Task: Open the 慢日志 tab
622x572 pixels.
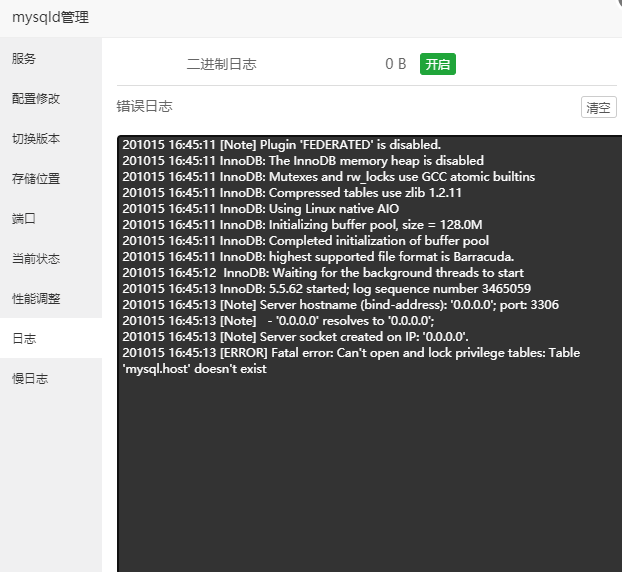Action: pos(51,378)
